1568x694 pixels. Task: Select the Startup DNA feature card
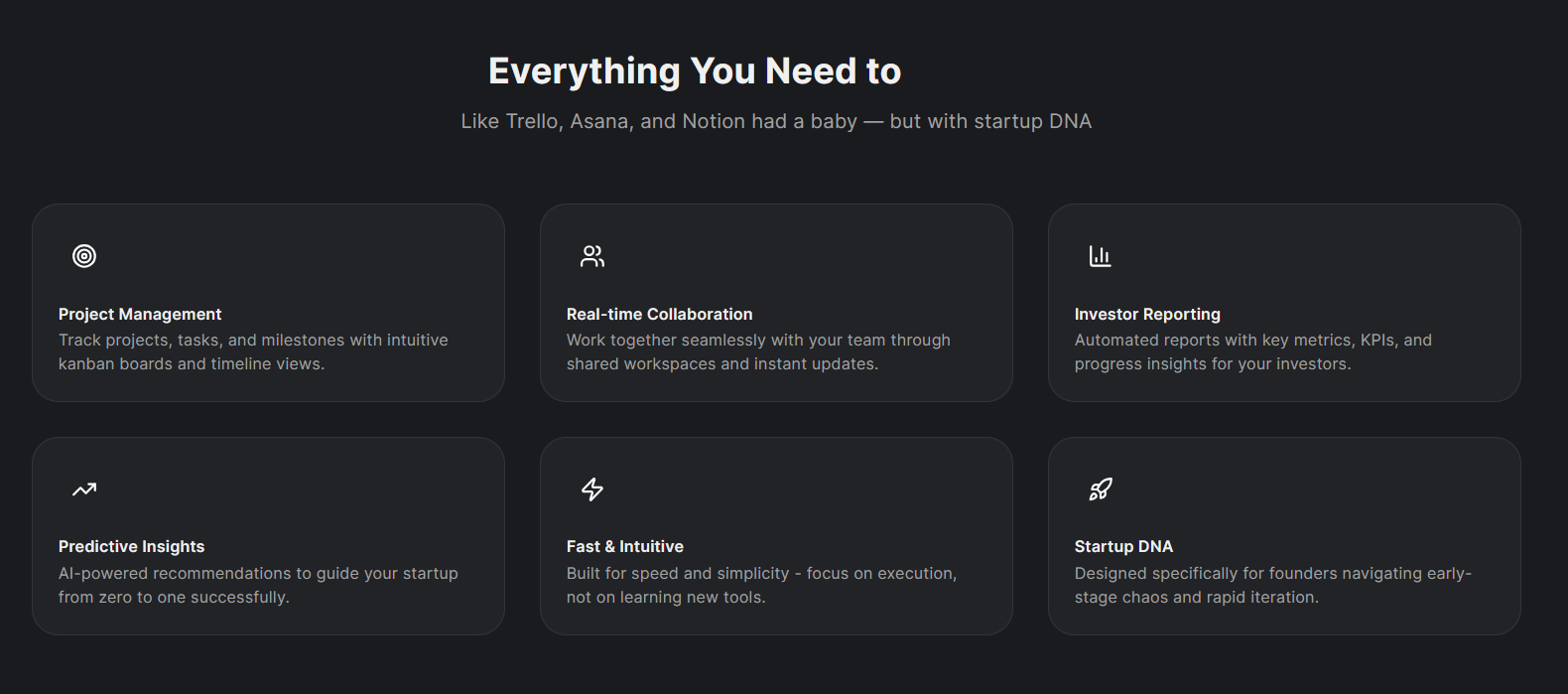tap(1284, 536)
